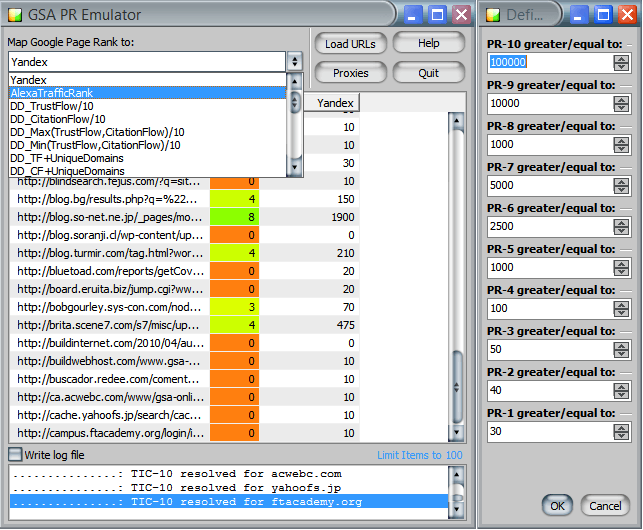
Task: Click the GSA PR Emulator title bar icon
Action: 15,15
